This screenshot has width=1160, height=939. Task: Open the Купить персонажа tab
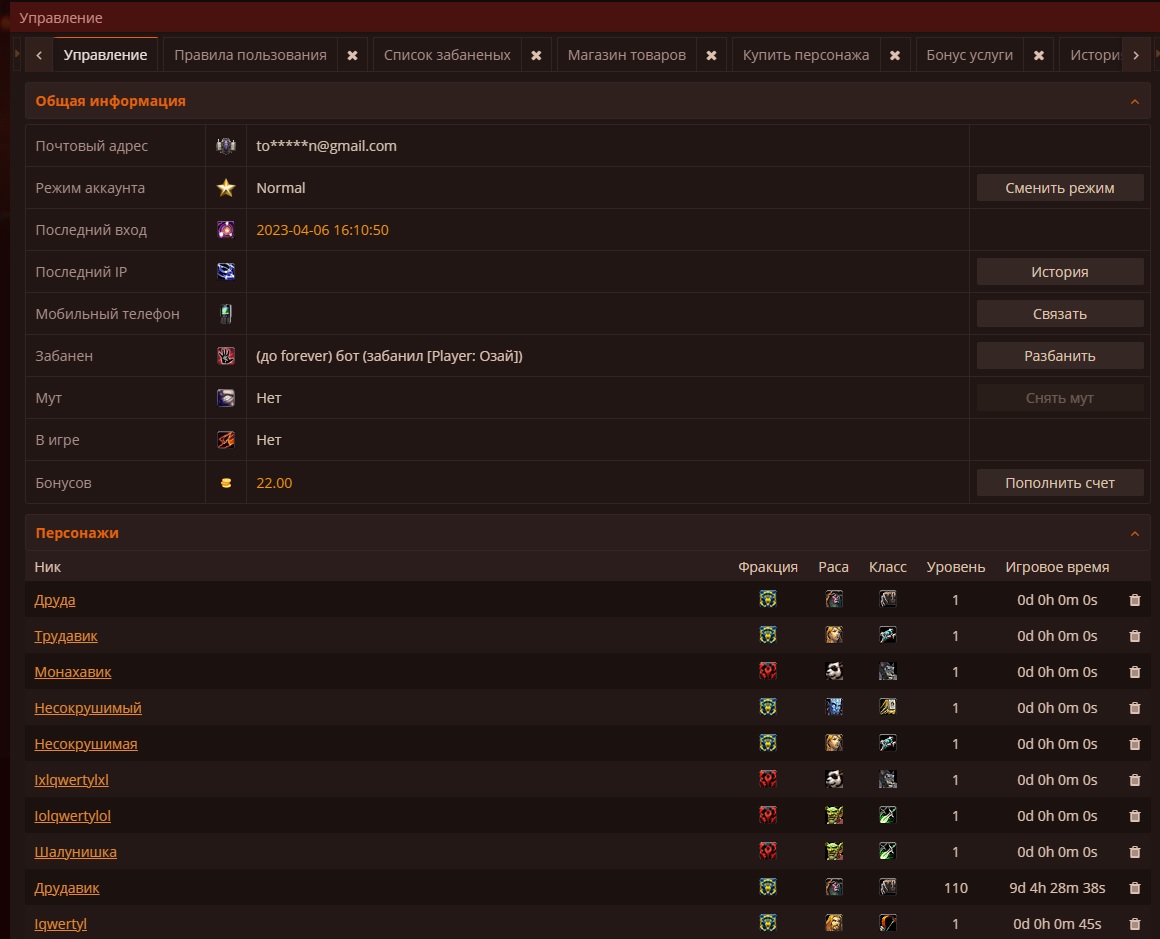click(805, 55)
